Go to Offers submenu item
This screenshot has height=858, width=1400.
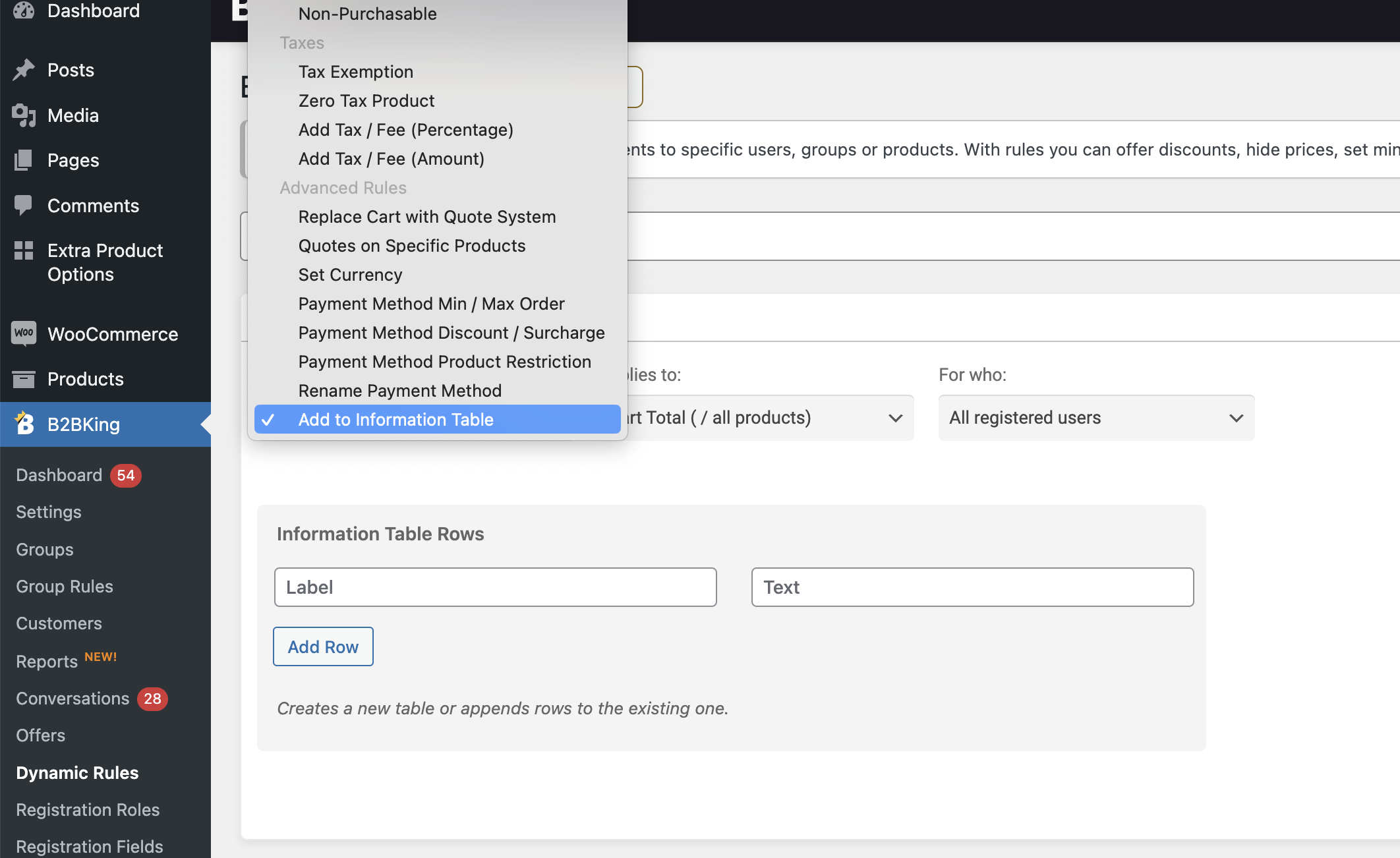click(x=41, y=735)
